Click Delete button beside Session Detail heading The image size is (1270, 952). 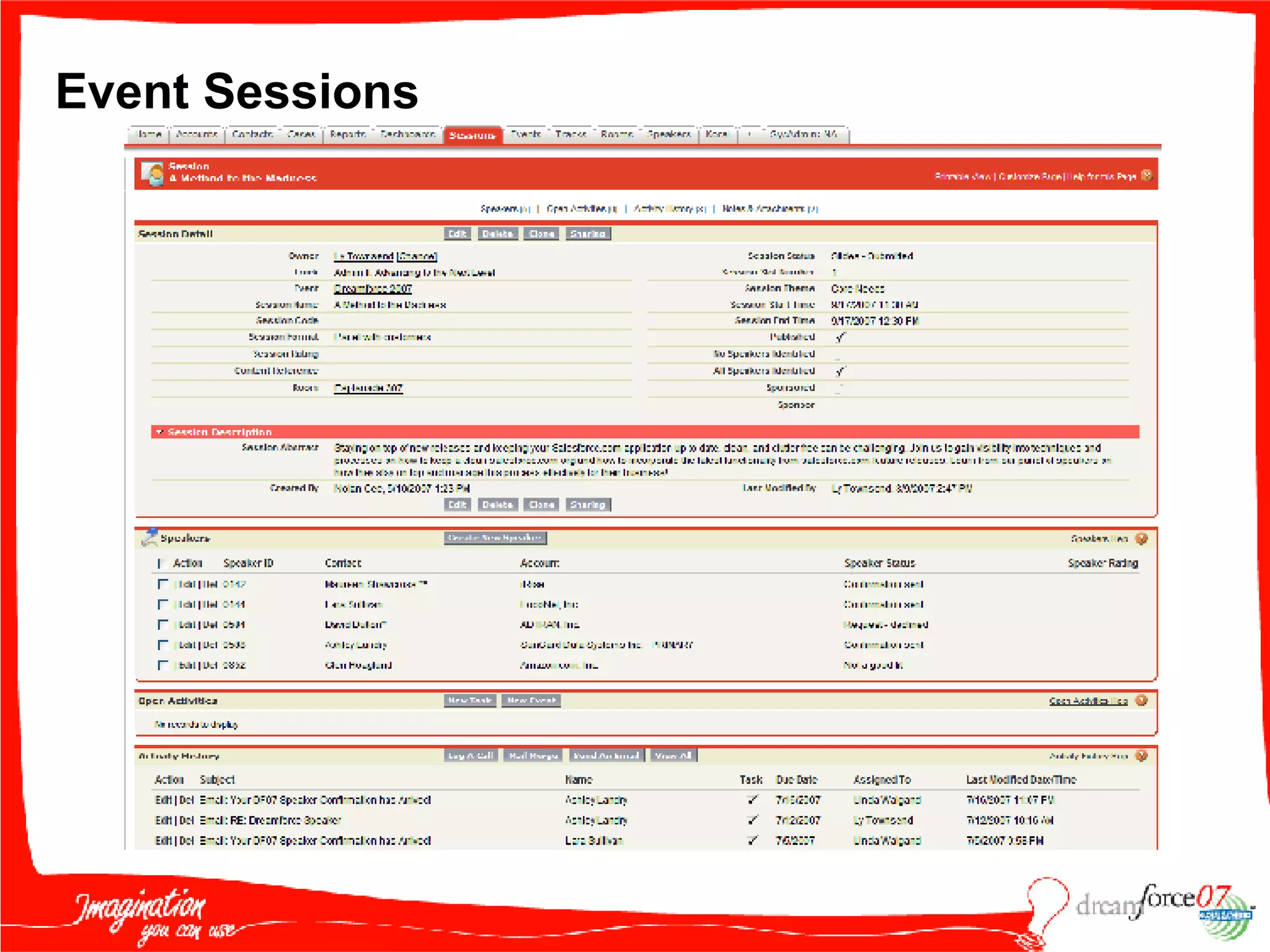498,234
